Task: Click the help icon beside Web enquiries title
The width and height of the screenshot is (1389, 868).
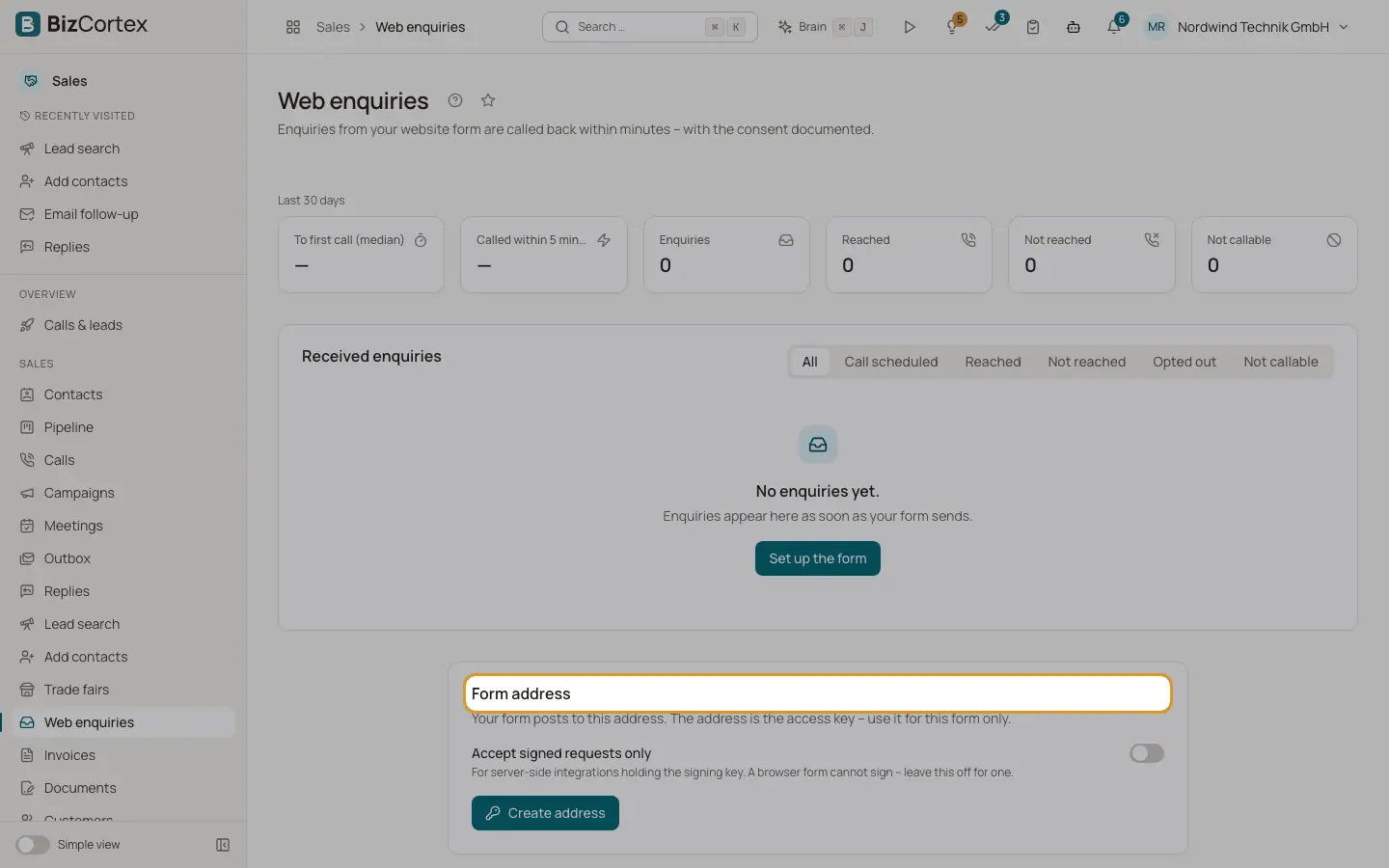Action: pyautogui.click(x=455, y=100)
